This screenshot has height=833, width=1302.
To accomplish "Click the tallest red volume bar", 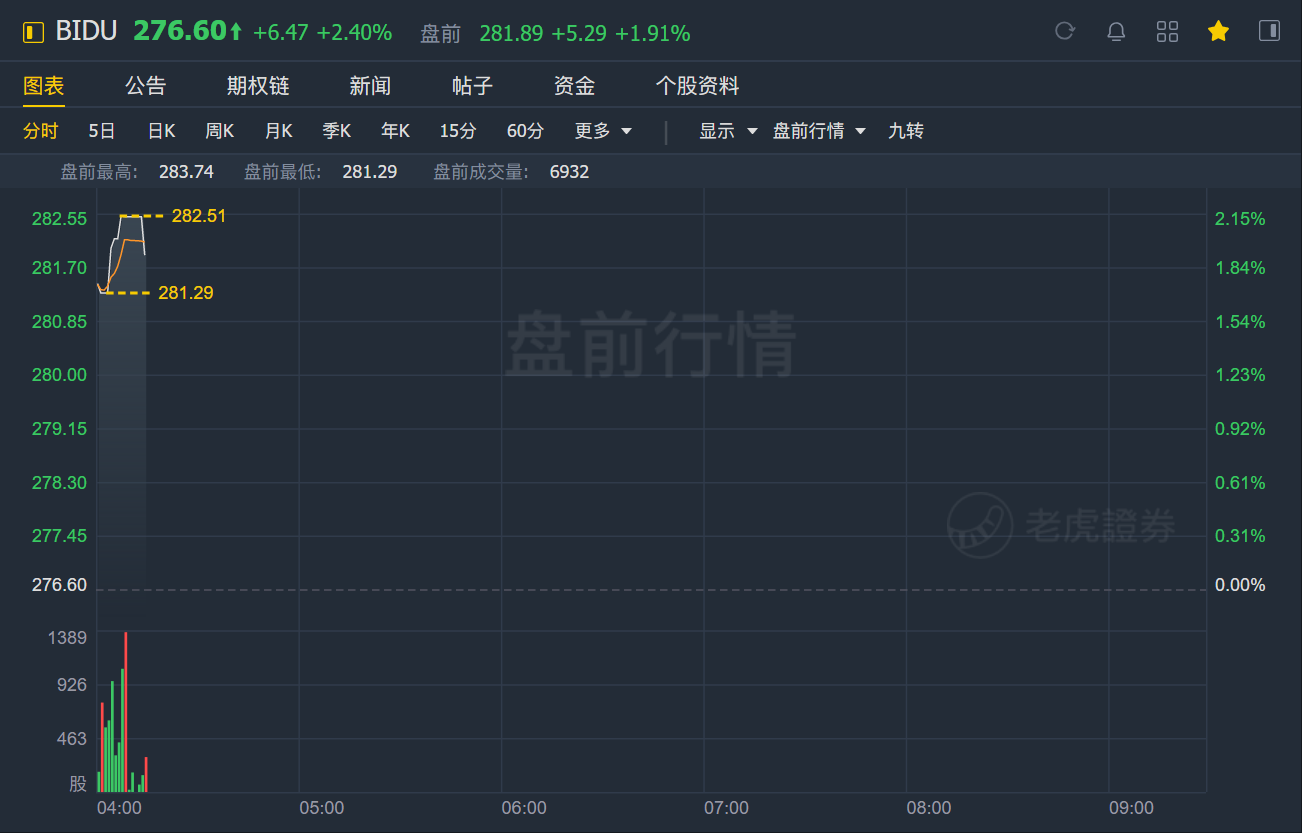I will pyautogui.click(x=126, y=712).
